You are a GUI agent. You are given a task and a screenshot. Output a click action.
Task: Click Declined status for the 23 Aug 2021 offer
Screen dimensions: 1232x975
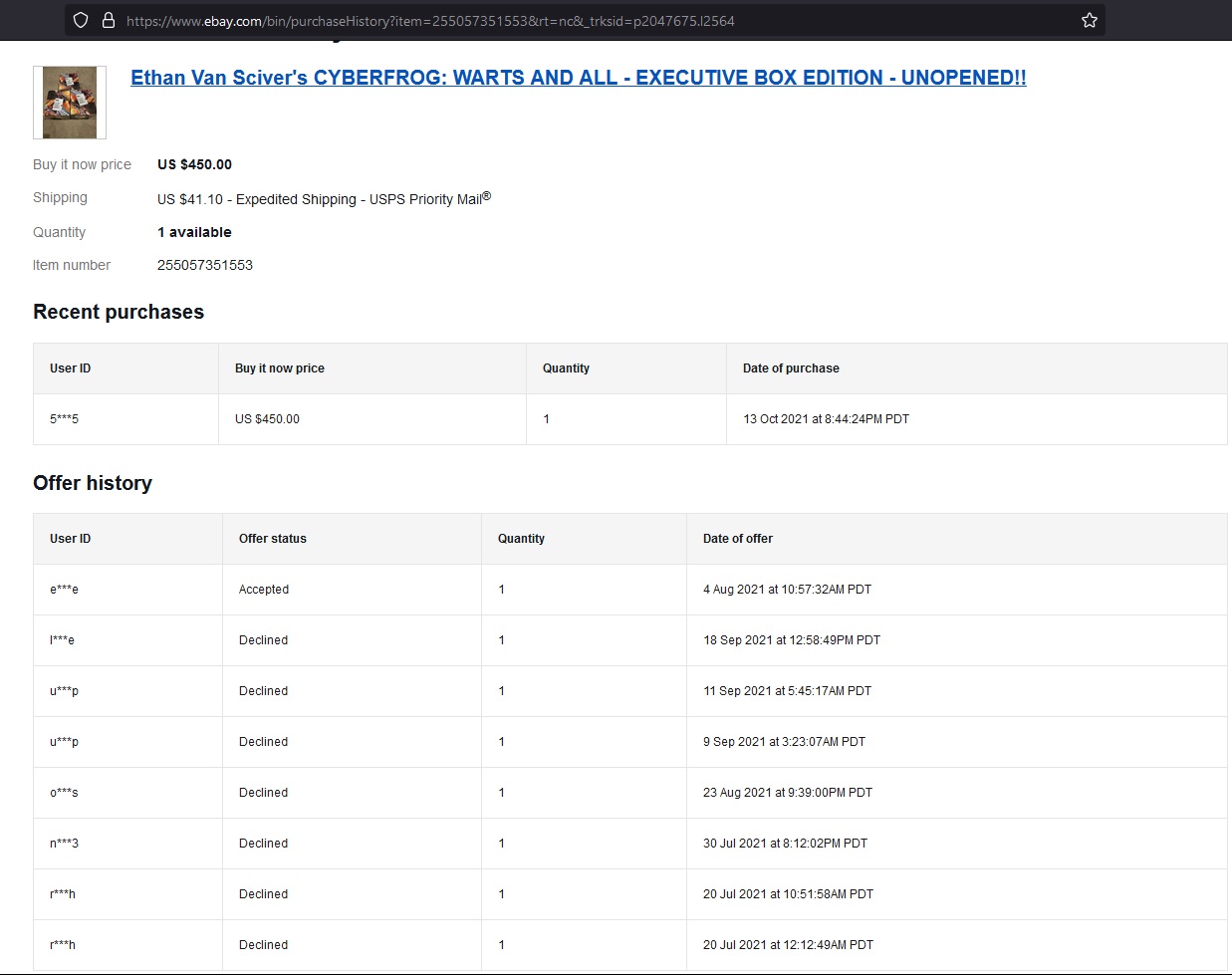[x=263, y=793]
